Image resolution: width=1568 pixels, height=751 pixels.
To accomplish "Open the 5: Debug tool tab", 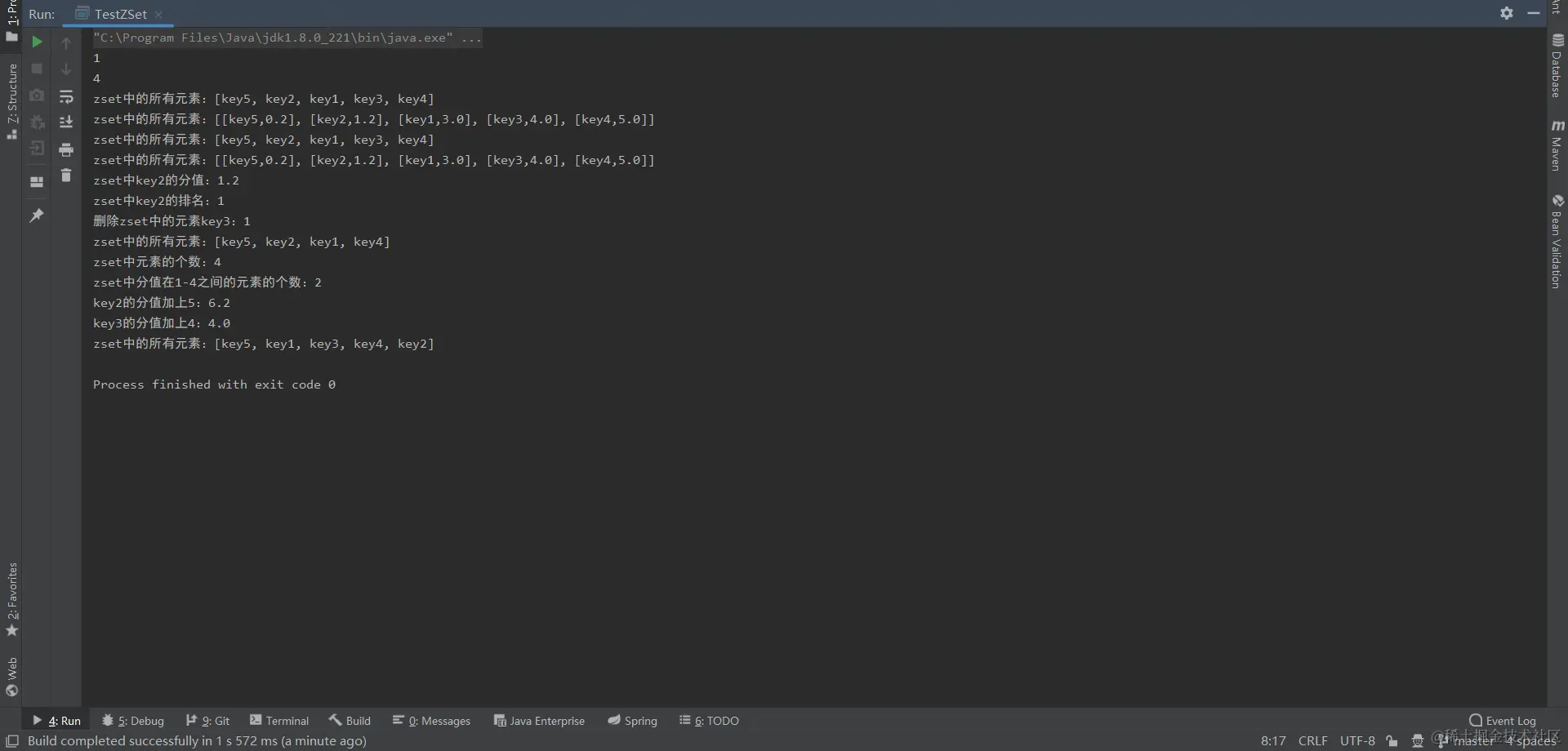I will click(132, 721).
